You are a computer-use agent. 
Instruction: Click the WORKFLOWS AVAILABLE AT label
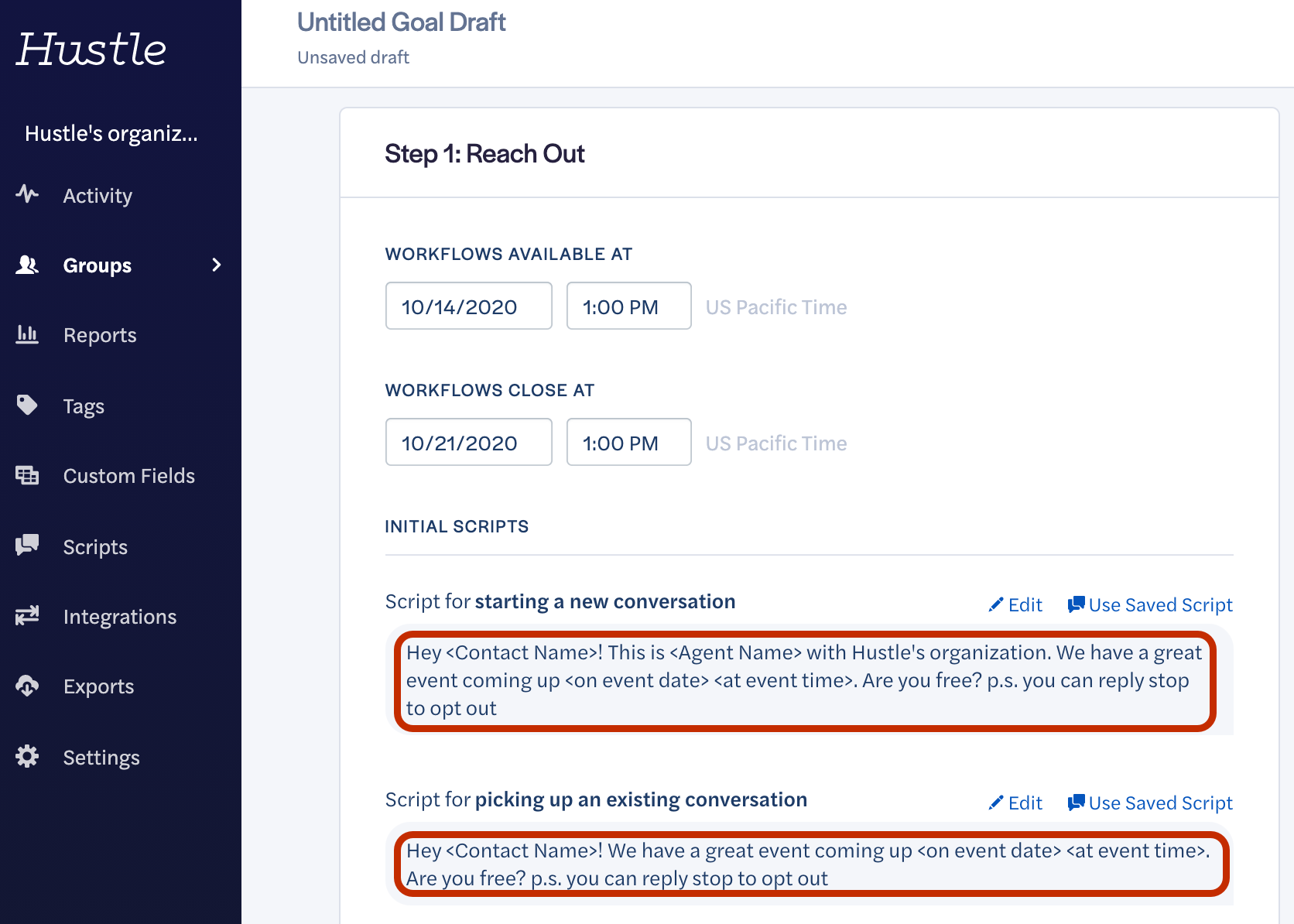[508, 254]
